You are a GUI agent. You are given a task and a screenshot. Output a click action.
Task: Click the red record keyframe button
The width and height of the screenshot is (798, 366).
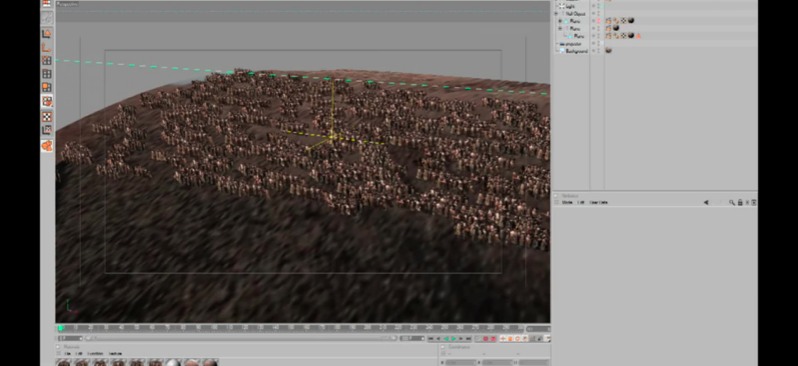coord(486,339)
